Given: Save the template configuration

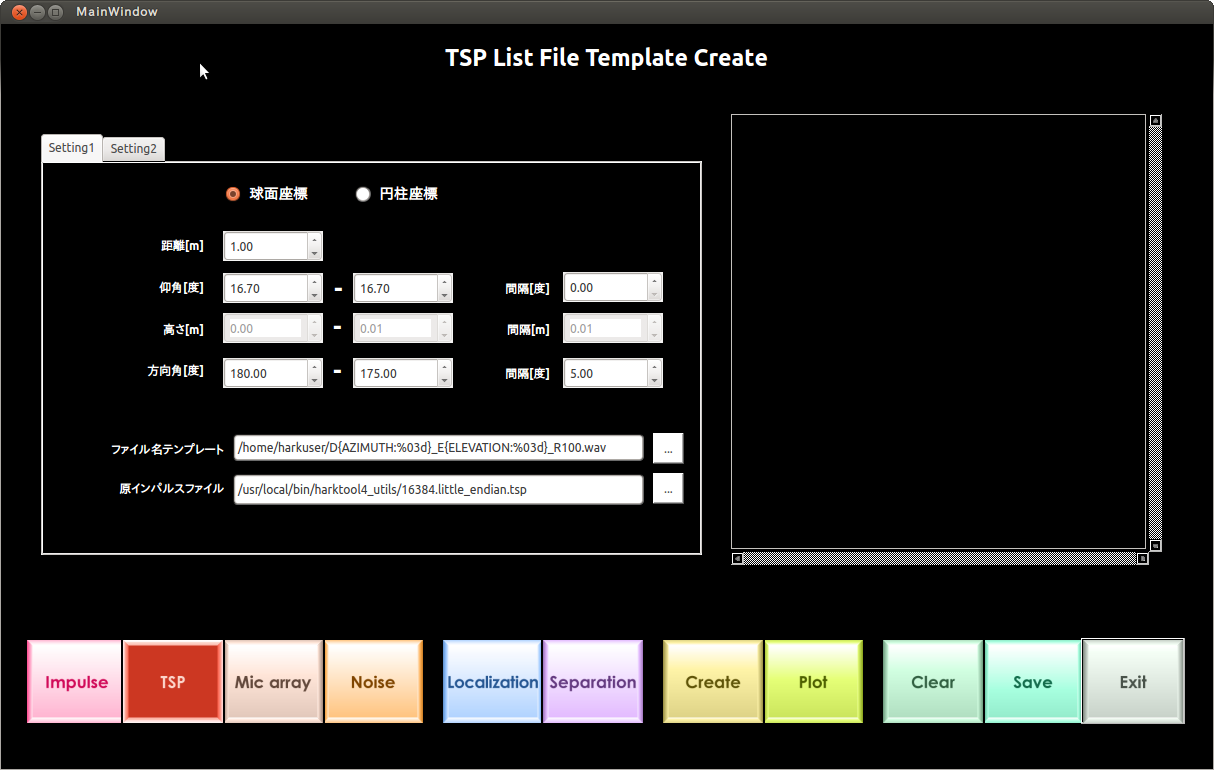Looking at the screenshot, I should click(x=1032, y=681).
